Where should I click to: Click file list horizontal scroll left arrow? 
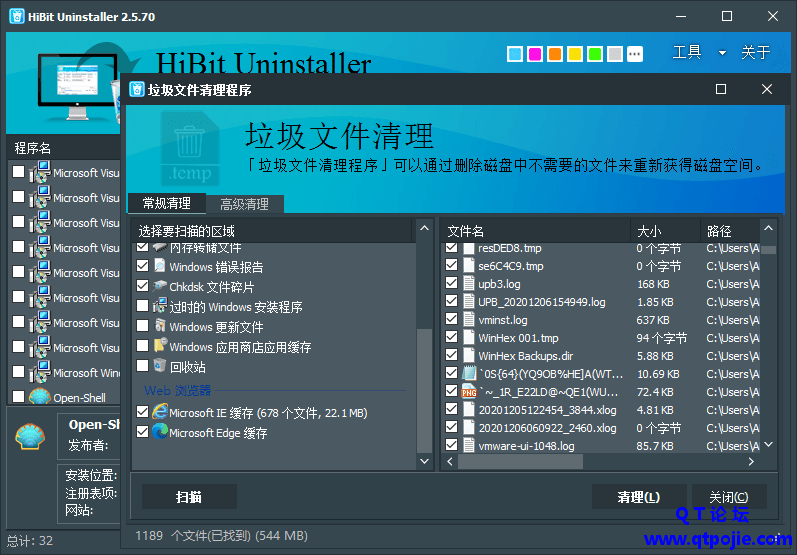(450, 461)
